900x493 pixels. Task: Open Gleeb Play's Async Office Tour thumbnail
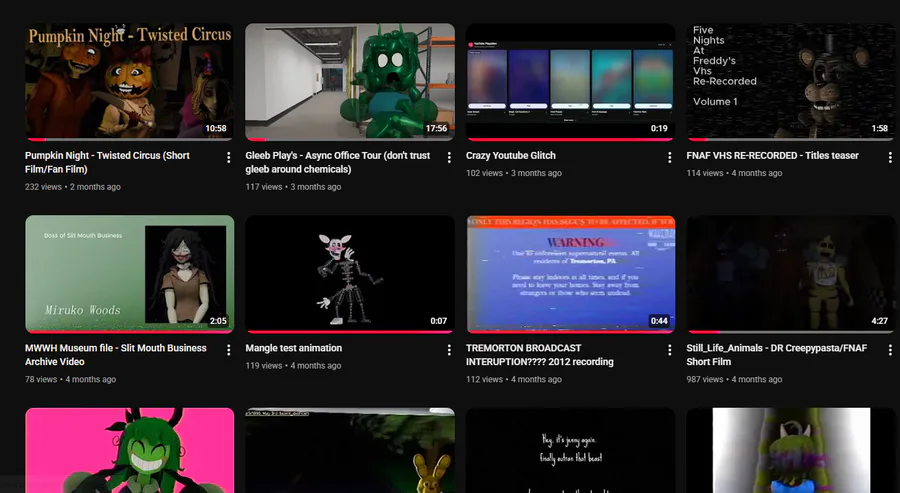[350, 81]
